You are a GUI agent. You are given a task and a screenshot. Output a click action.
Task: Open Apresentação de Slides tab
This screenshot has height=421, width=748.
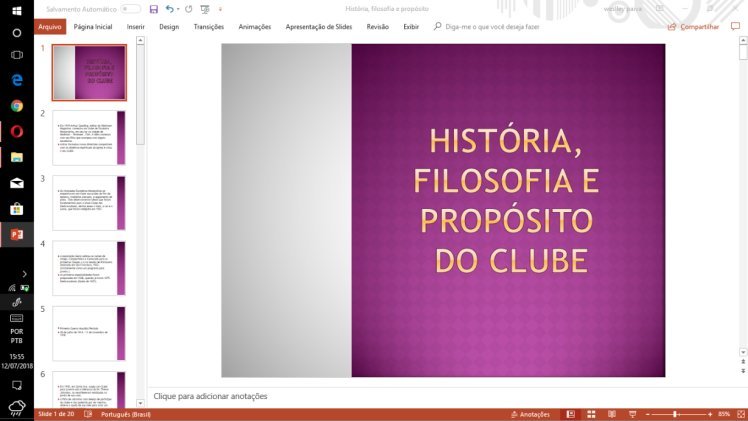point(319,27)
